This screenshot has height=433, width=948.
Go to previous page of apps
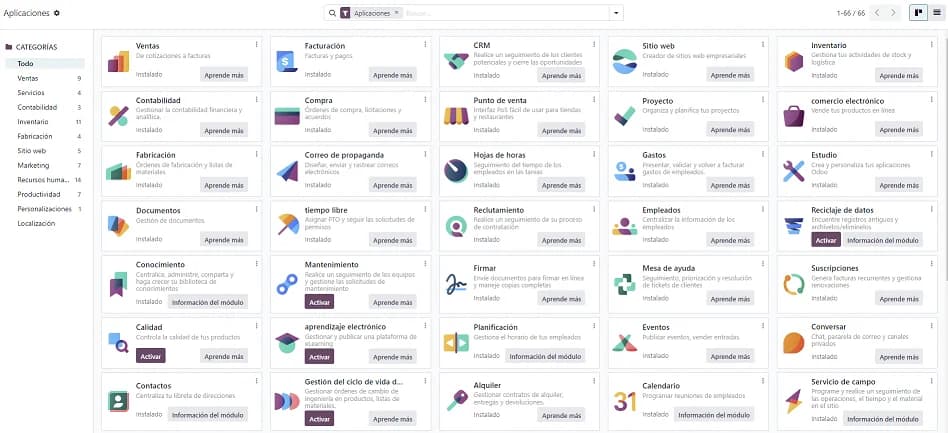tap(878, 13)
